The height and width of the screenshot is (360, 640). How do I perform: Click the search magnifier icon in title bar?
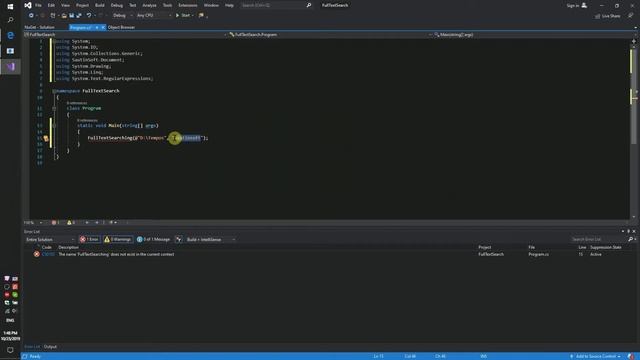click(x=309, y=5)
